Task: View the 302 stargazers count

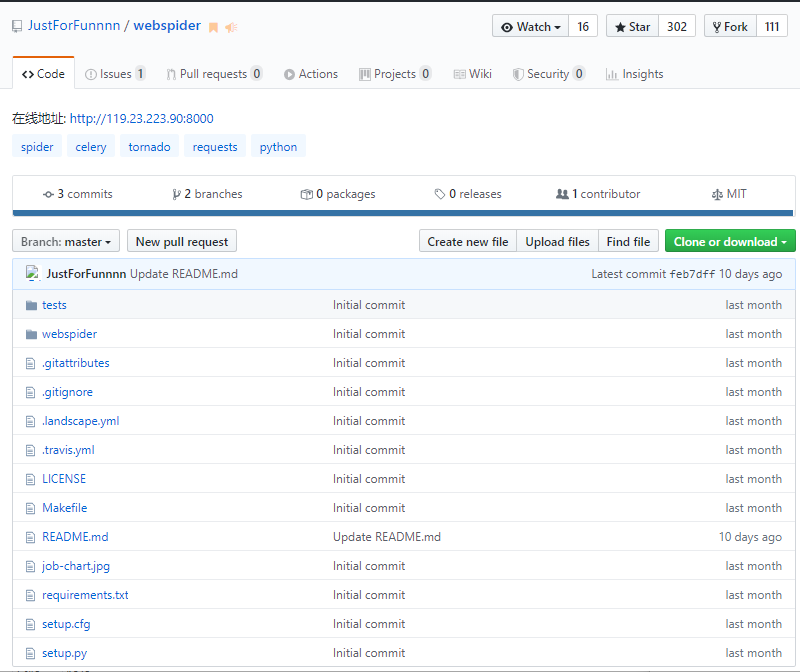Action: point(677,27)
